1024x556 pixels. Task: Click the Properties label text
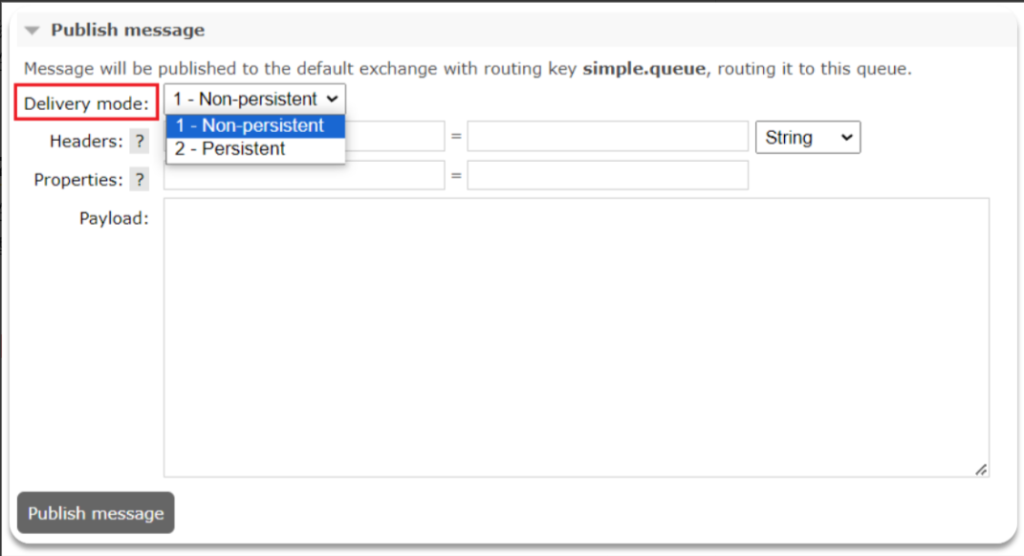click(78, 180)
